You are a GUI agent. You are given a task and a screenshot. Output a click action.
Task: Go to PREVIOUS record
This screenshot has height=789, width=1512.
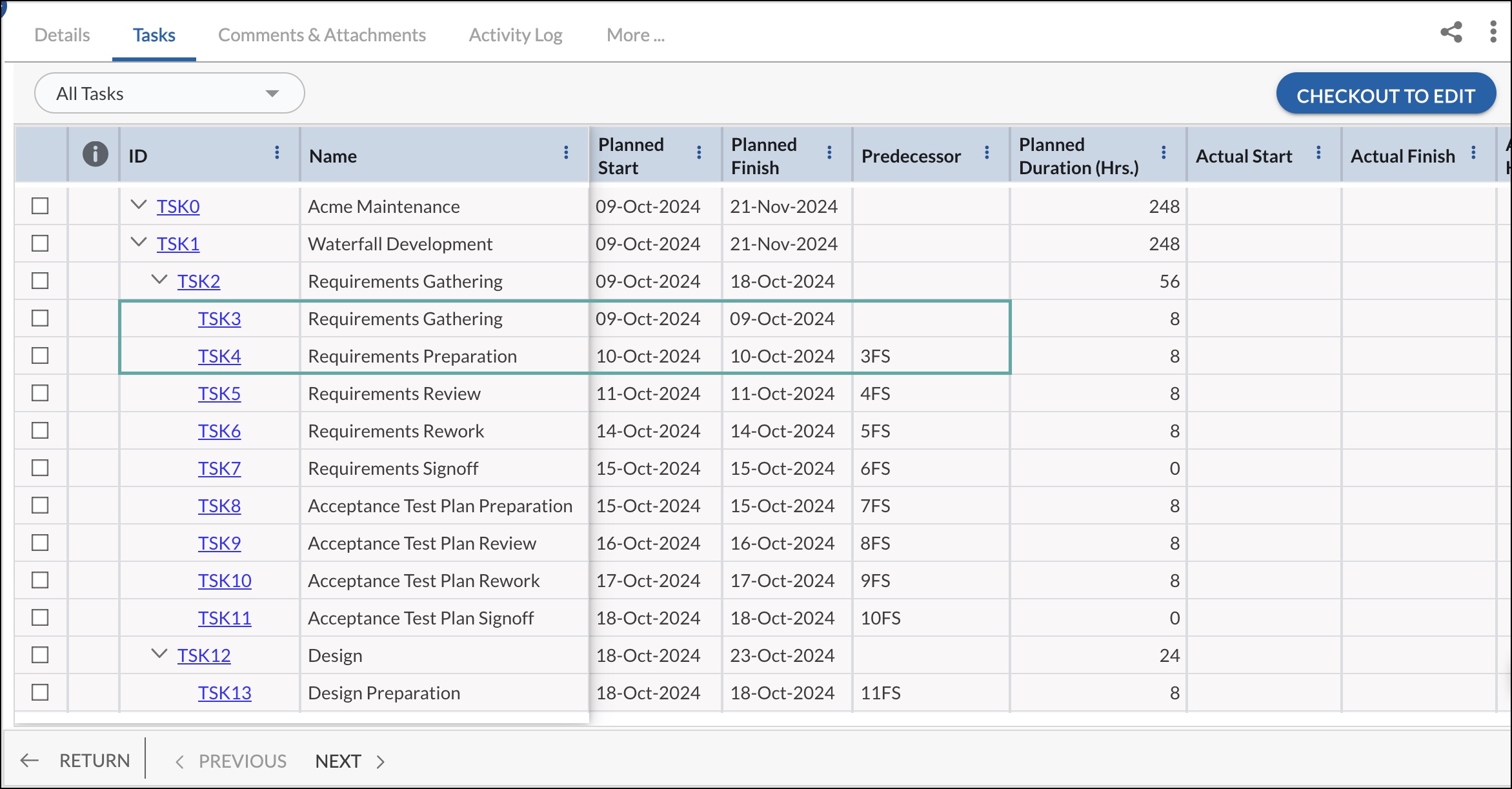click(x=231, y=761)
